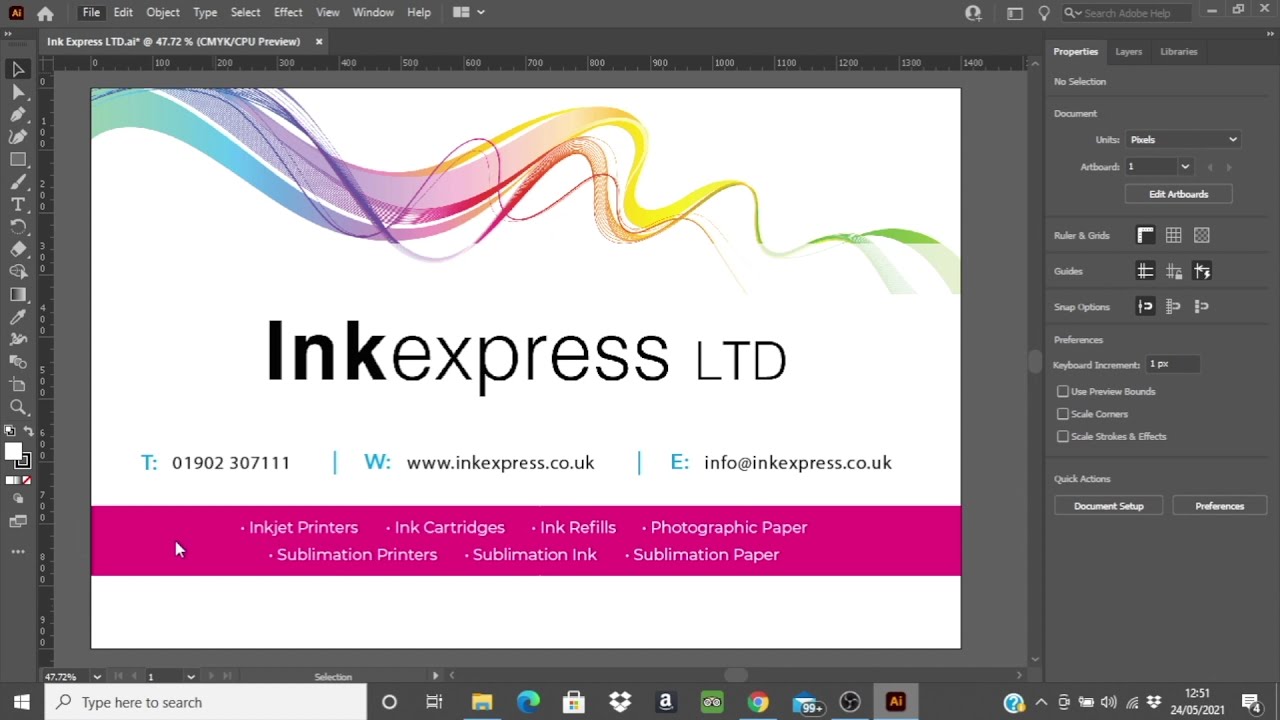Click the Change Screen Mode icon
The width and height of the screenshot is (1280, 720).
pyautogui.click(x=18, y=522)
